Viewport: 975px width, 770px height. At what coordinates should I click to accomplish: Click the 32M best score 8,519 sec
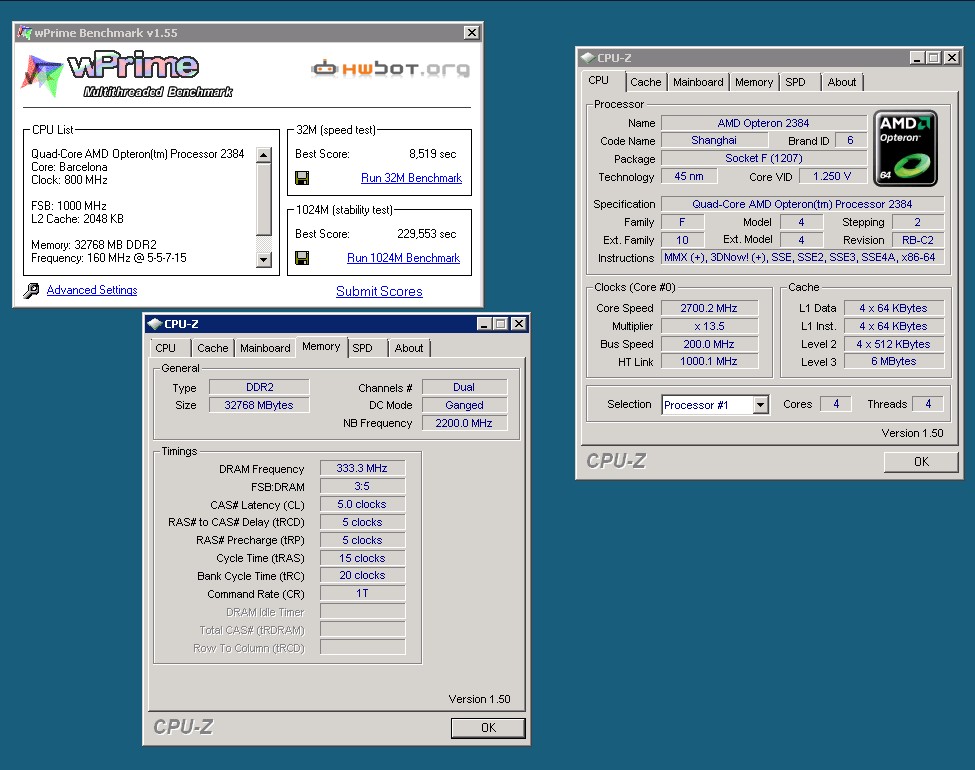[x=432, y=154]
